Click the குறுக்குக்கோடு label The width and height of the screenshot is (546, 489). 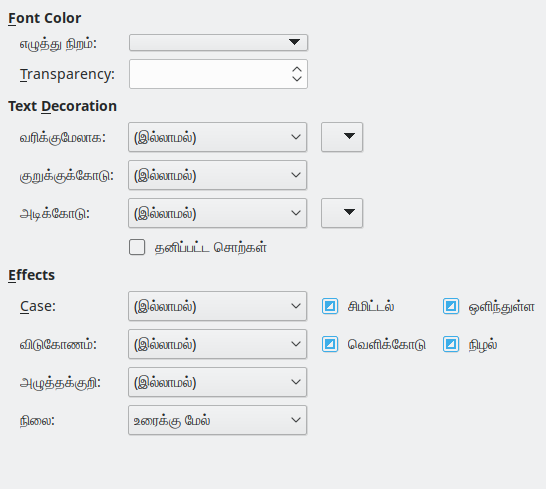(x=67, y=176)
